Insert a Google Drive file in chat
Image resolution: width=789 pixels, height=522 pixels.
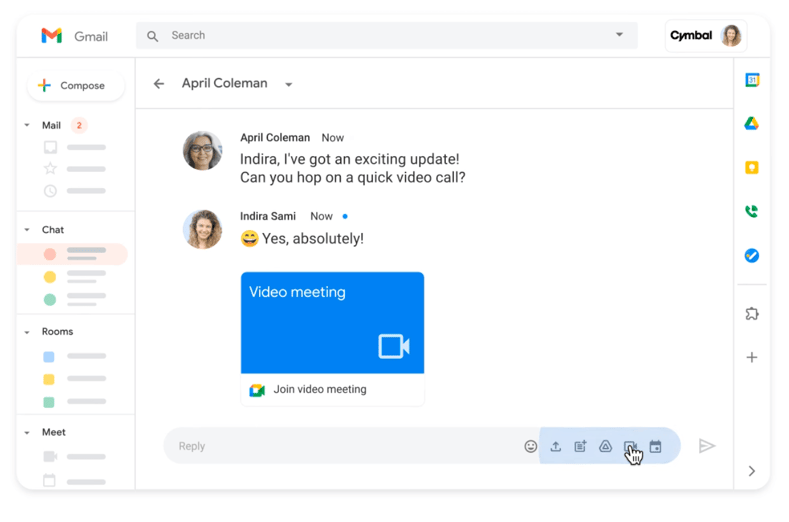point(605,446)
